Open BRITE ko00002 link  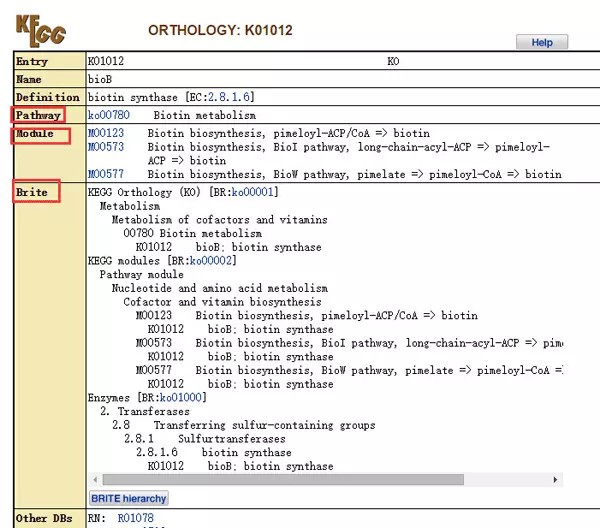click(211, 261)
